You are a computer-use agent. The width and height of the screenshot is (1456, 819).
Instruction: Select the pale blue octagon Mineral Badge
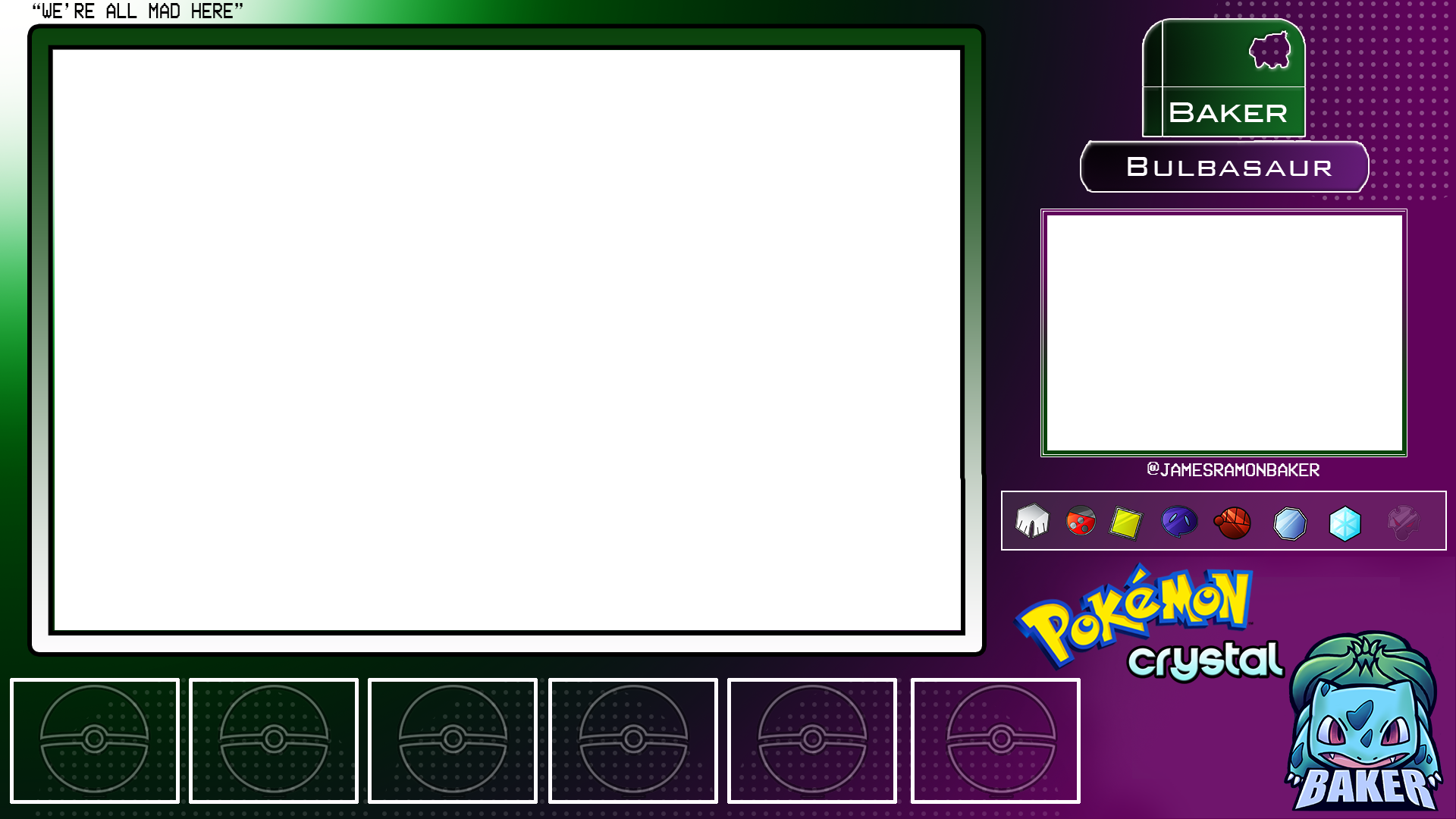coord(1290,523)
